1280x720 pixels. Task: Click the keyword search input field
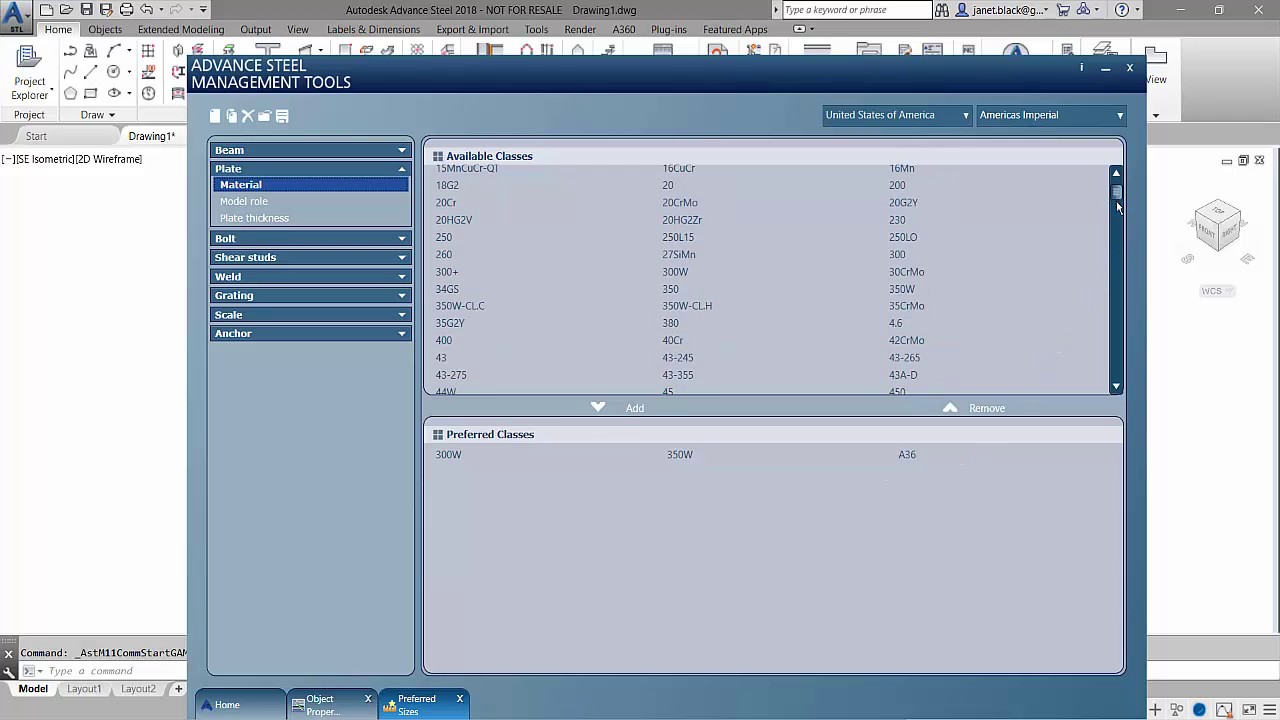coord(856,10)
